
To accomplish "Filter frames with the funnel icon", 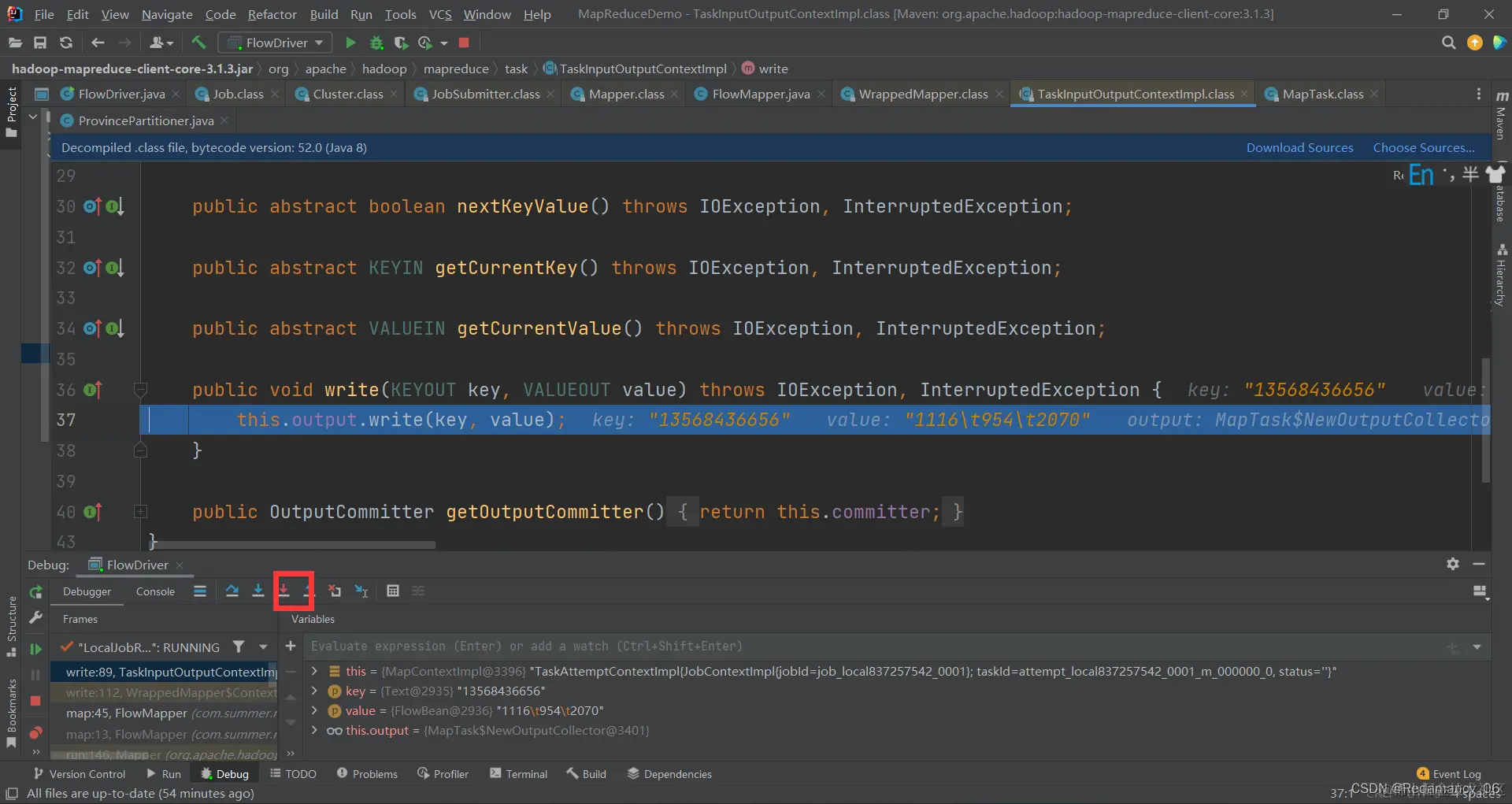I will pos(239,647).
